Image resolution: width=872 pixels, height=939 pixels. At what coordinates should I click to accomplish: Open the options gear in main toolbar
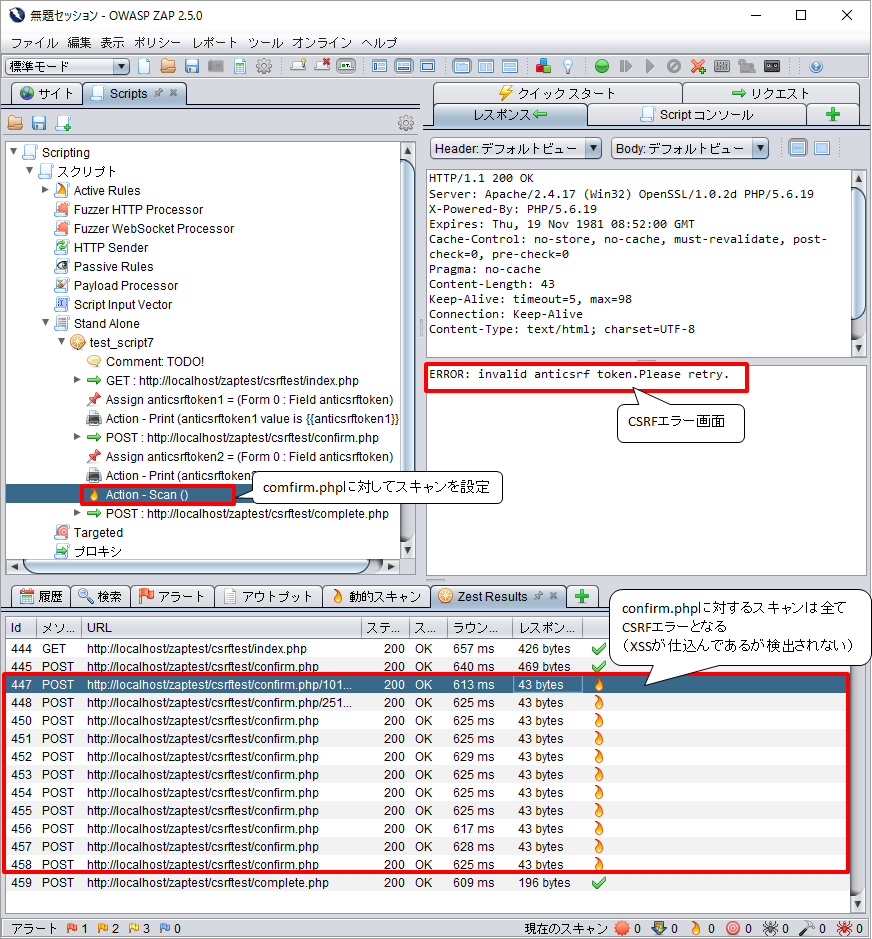pos(264,66)
